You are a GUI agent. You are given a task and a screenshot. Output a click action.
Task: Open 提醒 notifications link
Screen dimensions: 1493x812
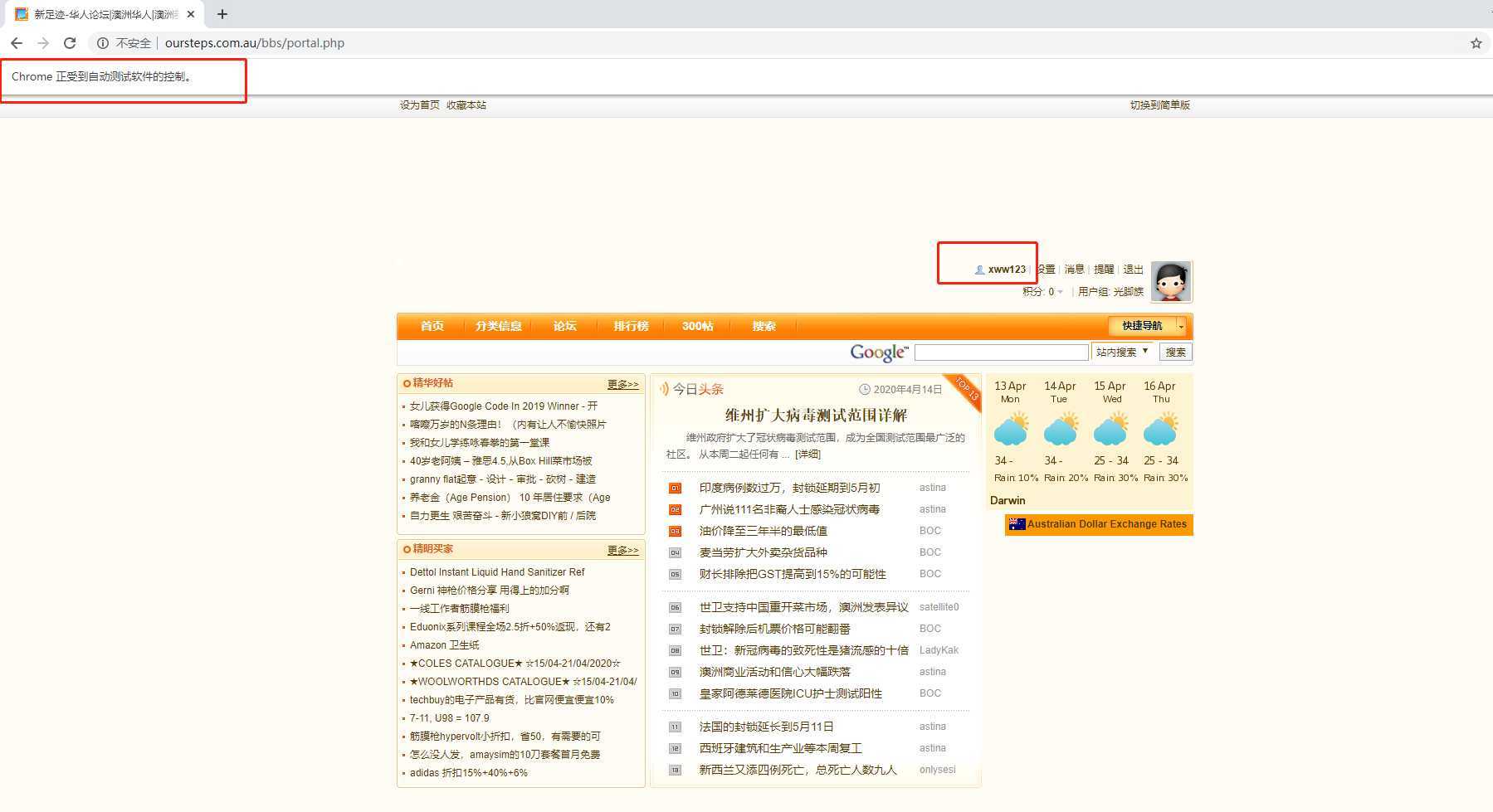[x=1104, y=270]
